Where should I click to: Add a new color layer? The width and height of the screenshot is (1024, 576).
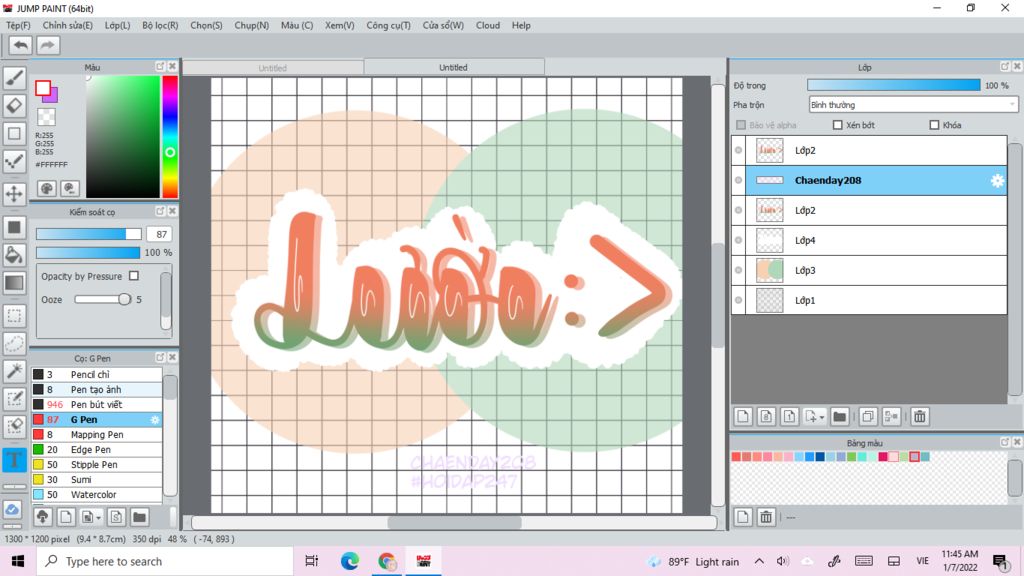pyautogui.click(x=743, y=417)
